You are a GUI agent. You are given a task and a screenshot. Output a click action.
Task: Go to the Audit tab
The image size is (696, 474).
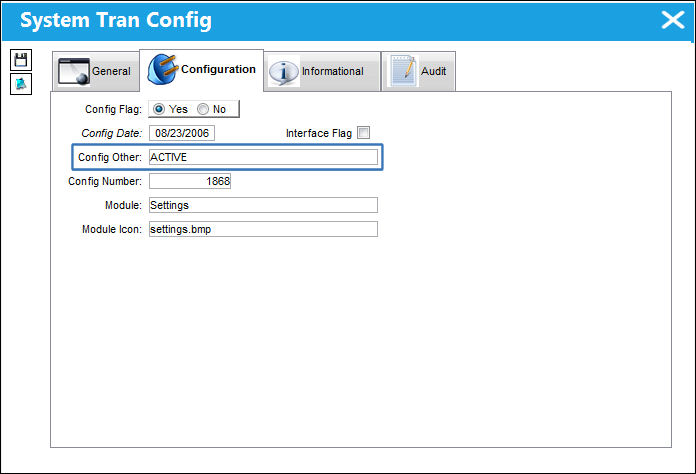click(419, 71)
